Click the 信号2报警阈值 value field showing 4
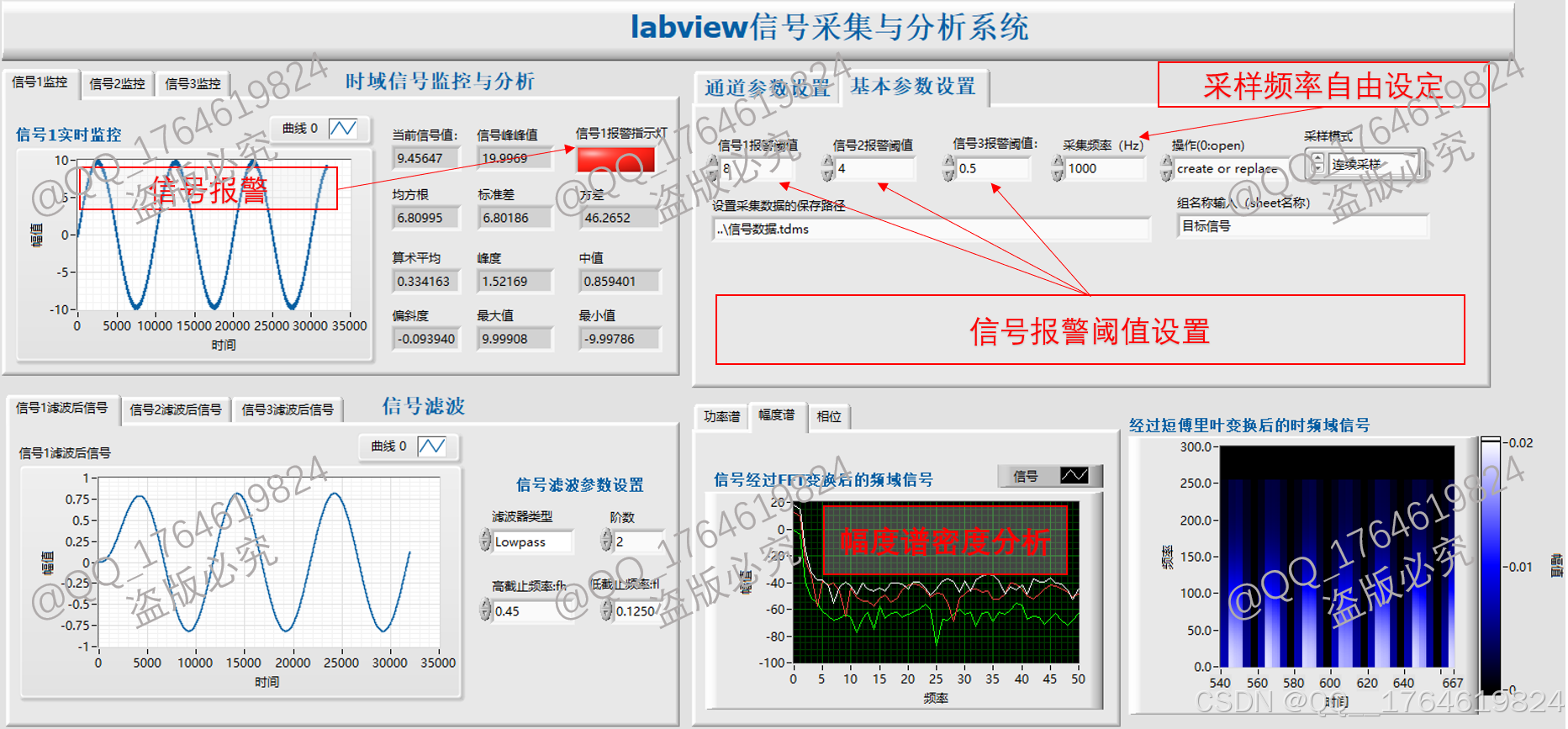Screen dimensions: 1568x729 click(875, 169)
